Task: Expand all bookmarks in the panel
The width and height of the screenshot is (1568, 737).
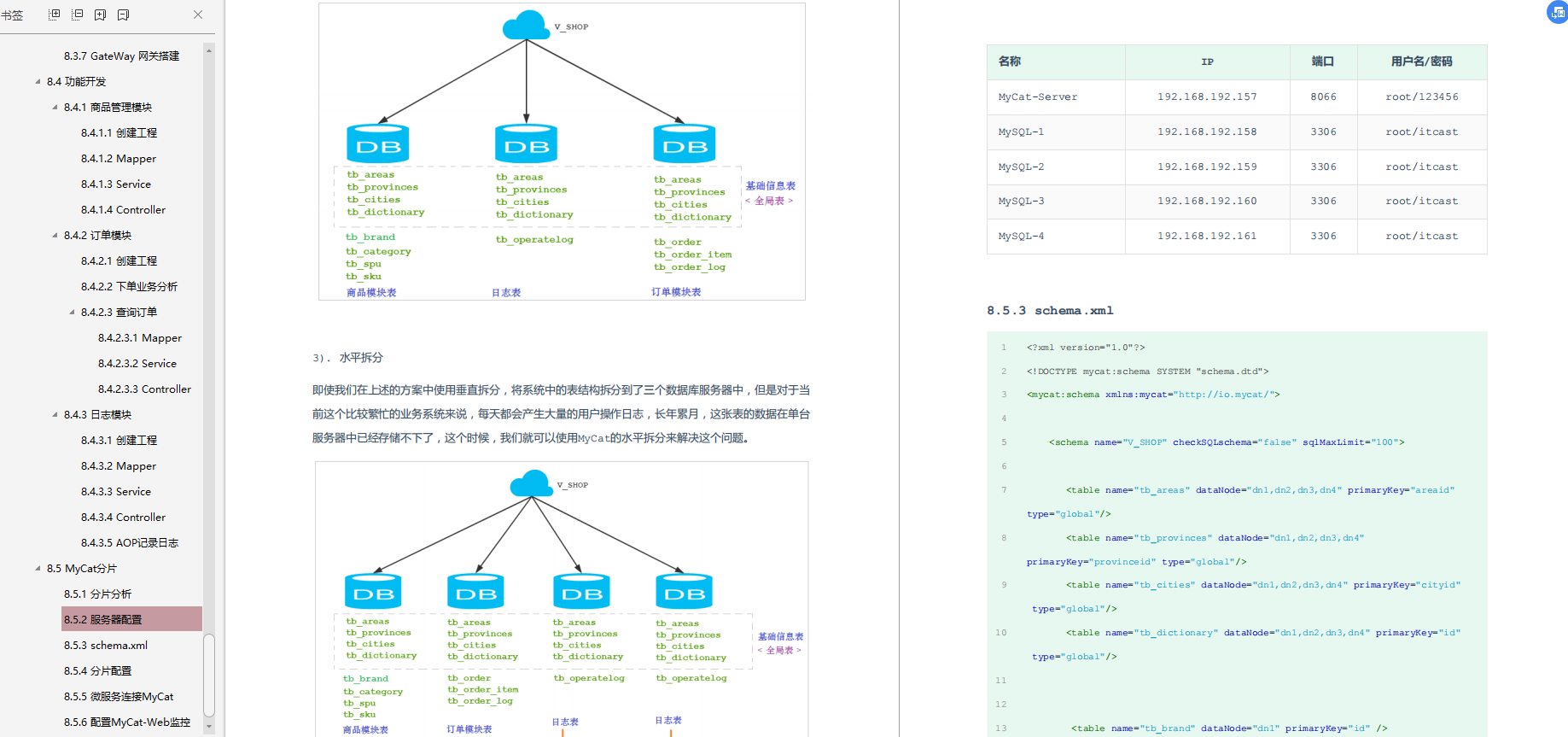Action: pyautogui.click(x=55, y=15)
